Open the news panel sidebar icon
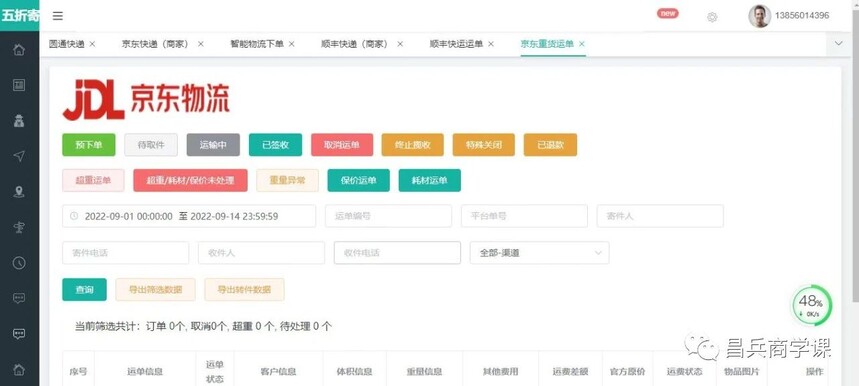The image size is (859, 386). (19, 85)
